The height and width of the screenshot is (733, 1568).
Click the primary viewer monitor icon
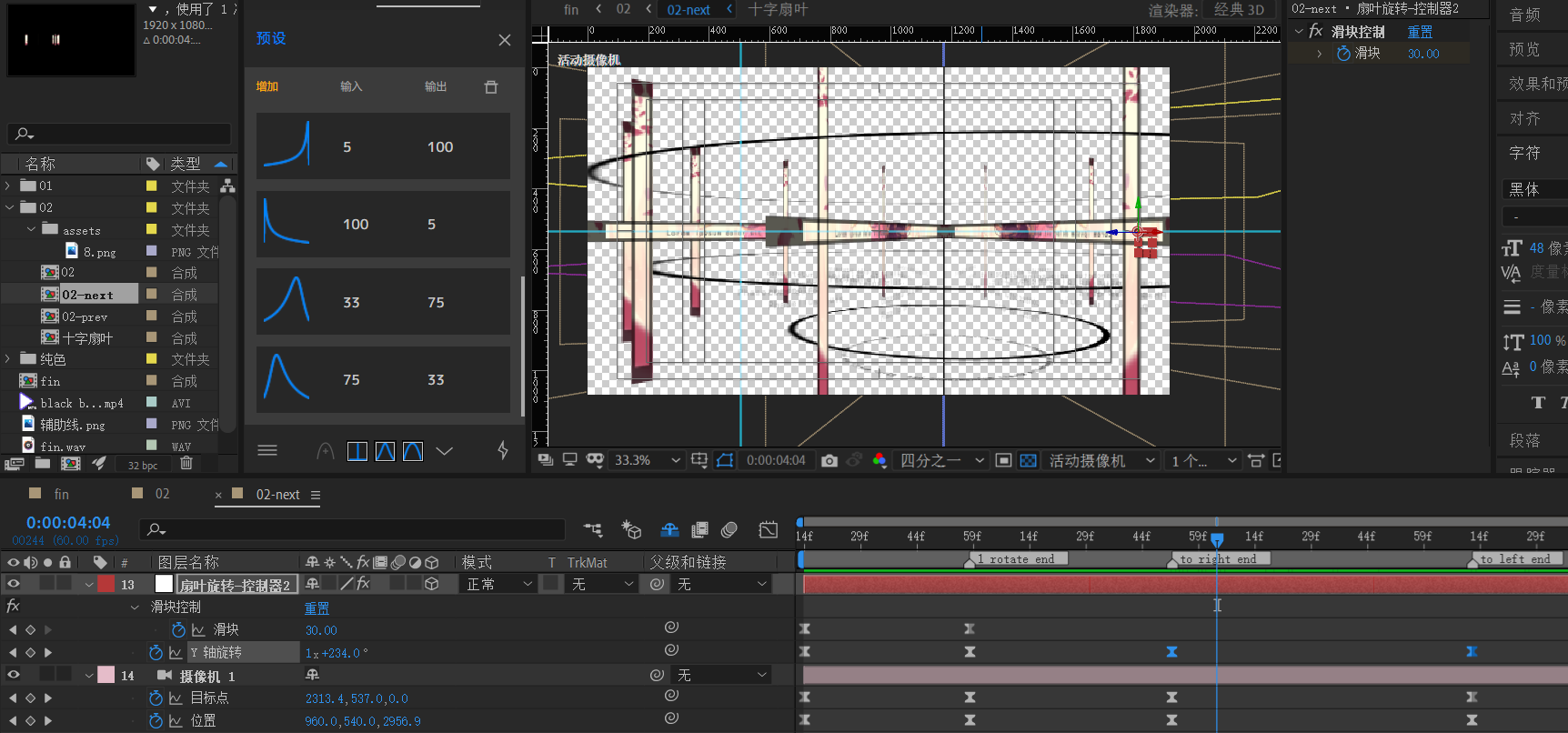coord(569,460)
